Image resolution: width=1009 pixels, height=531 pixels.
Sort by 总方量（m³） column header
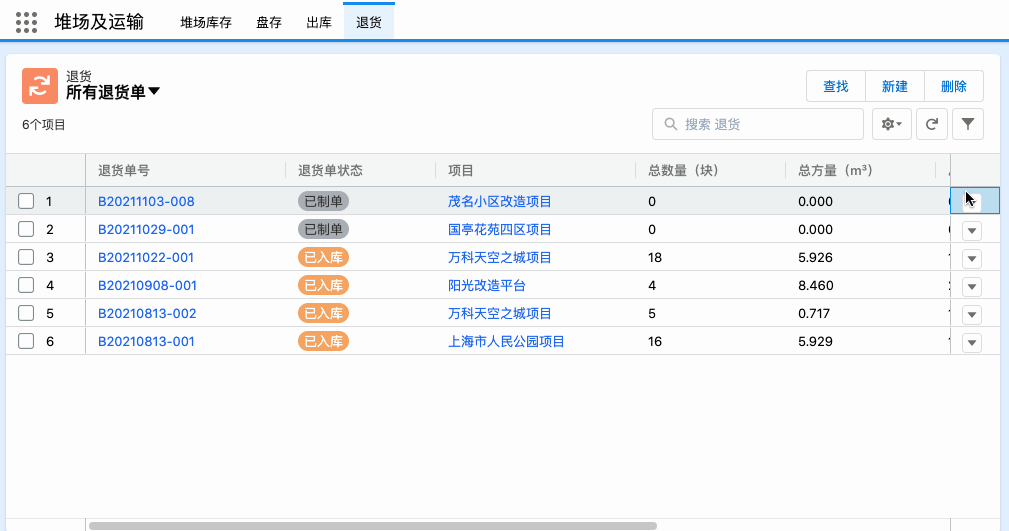(x=835, y=171)
